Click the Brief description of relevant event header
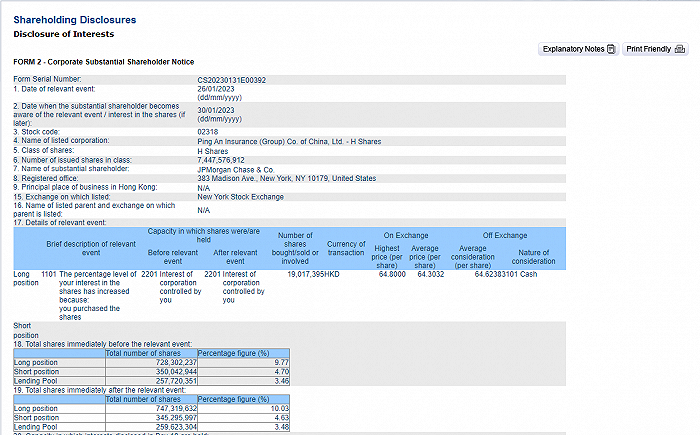 91,248
